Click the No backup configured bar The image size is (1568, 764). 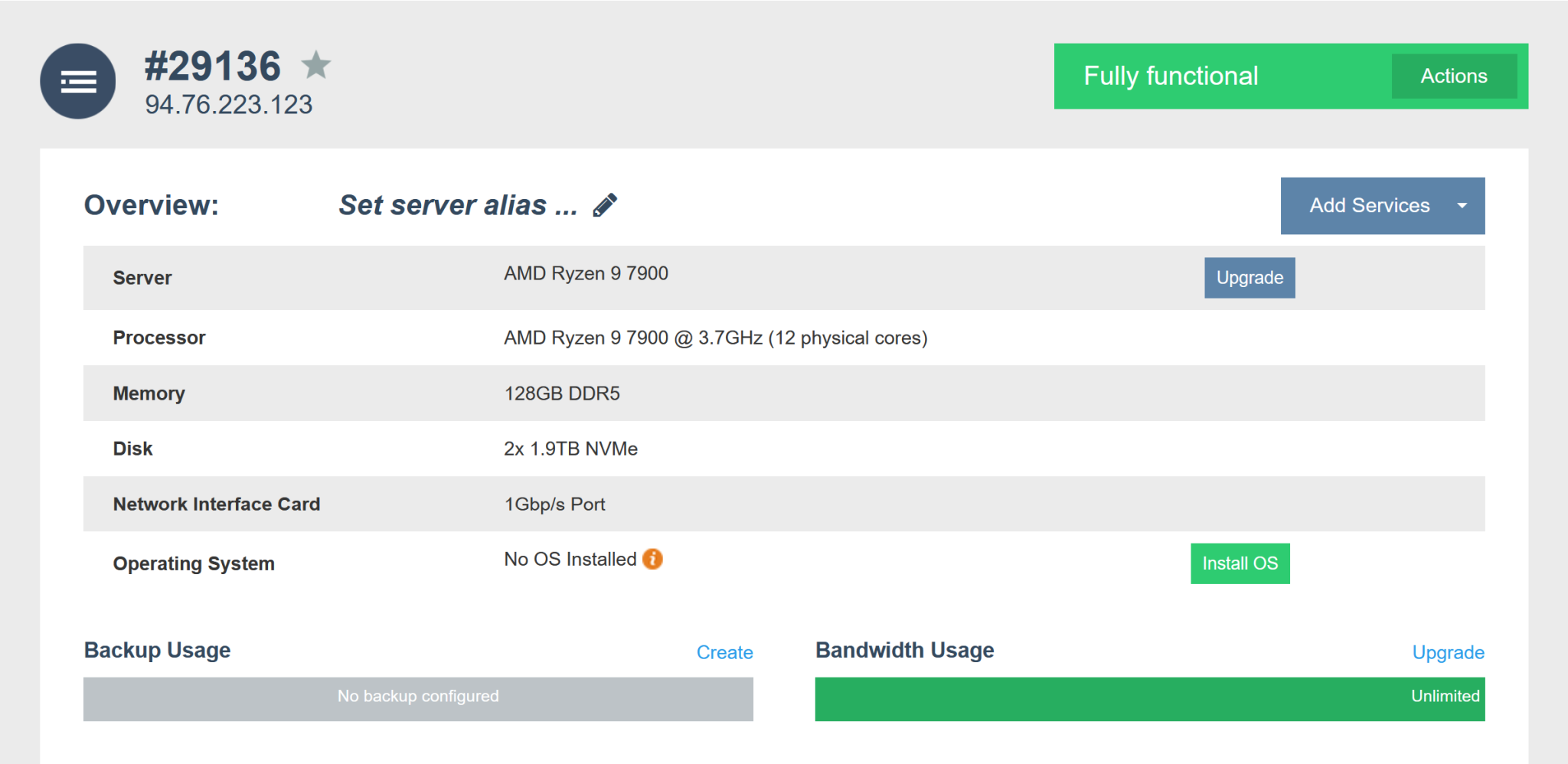tap(418, 697)
